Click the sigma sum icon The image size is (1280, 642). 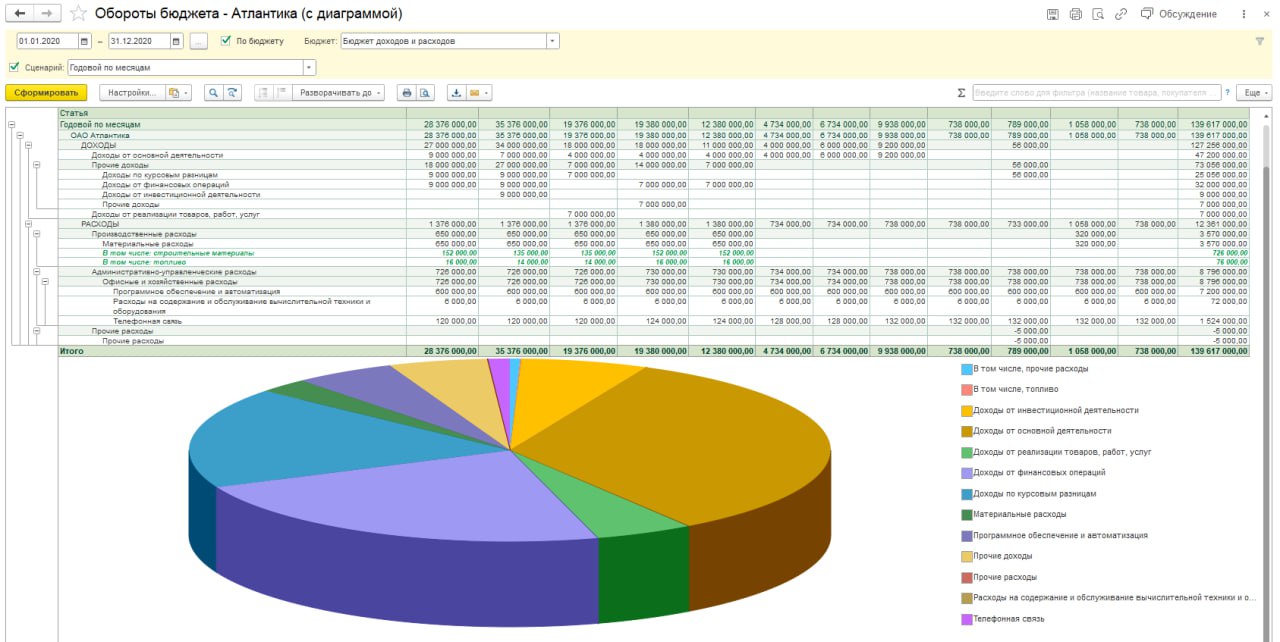tap(962, 92)
